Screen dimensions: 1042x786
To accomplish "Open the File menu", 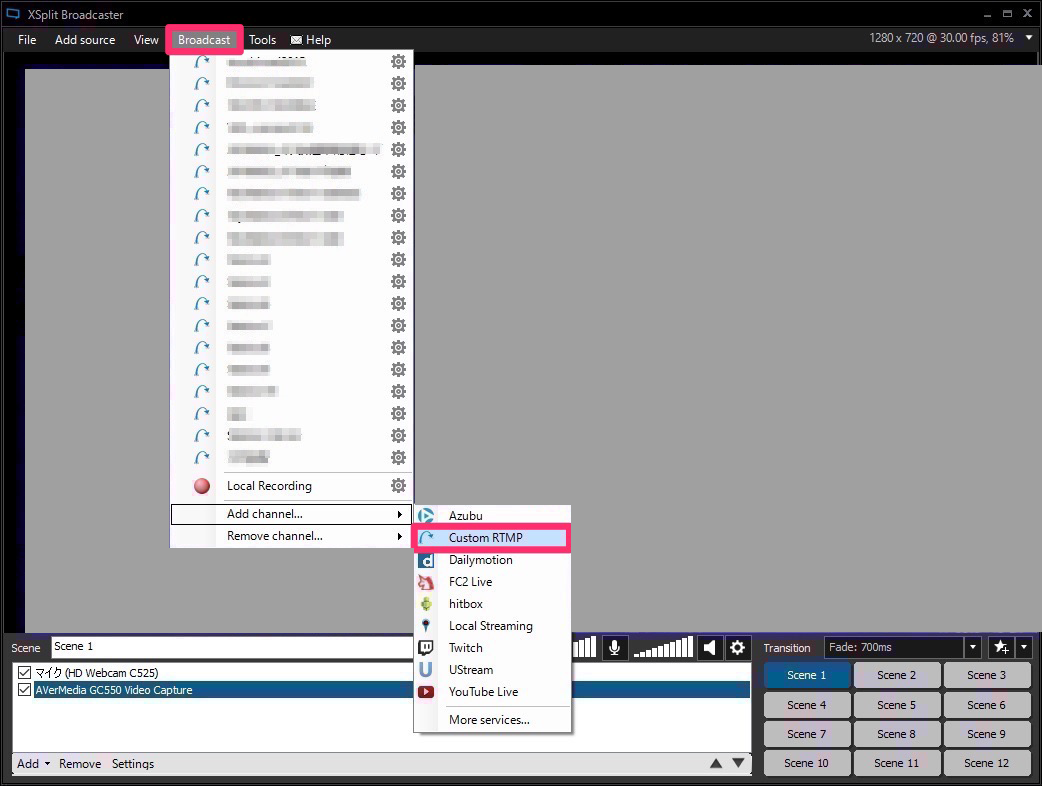I will pyautogui.click(x=27, y=40).
